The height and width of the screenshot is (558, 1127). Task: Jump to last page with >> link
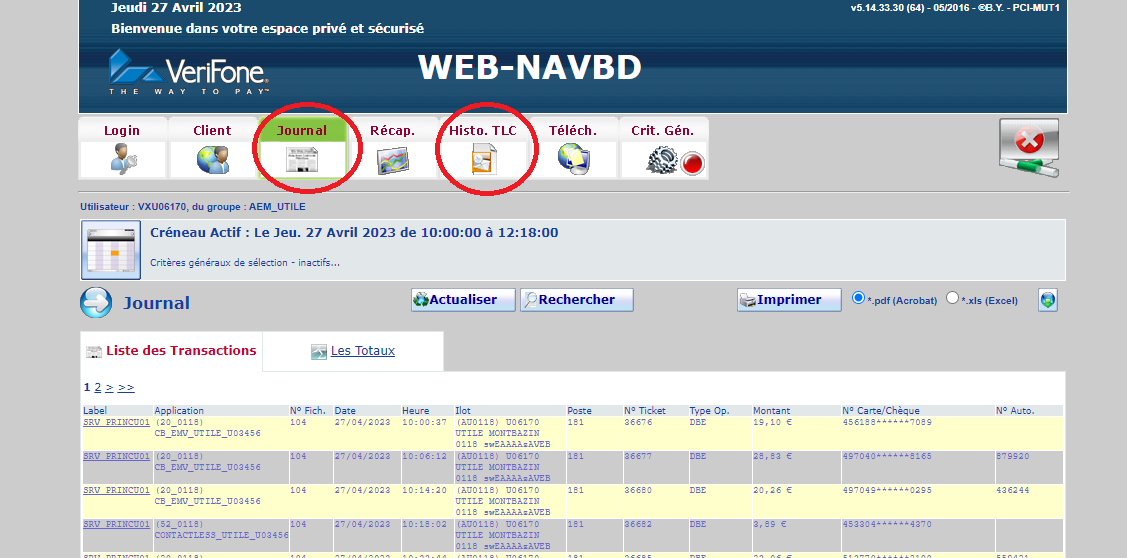126,387
